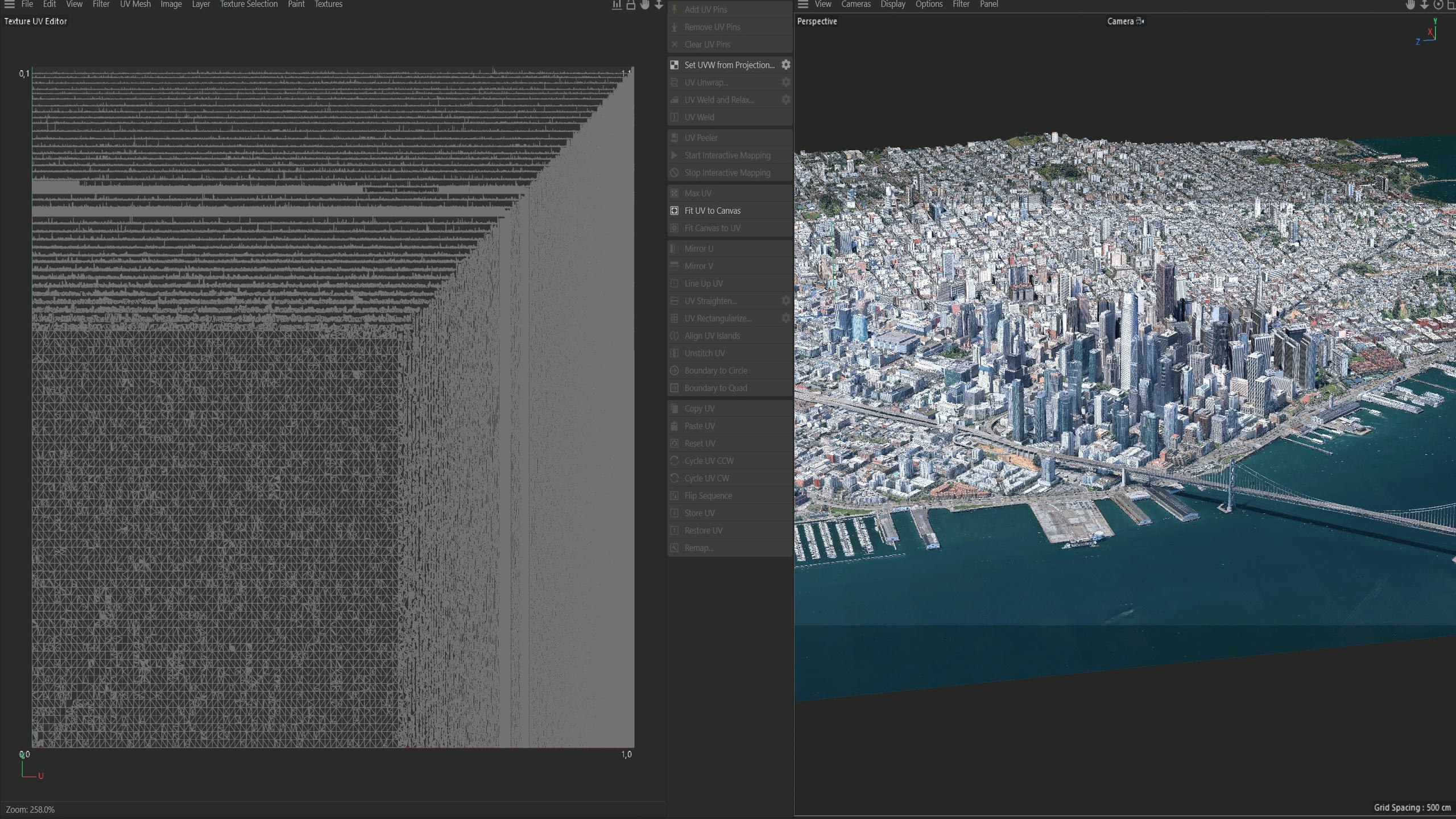The width and height of the screenshot is (1456, 819).
Task: Click the Boundary to Circle command
Action: click(x=730, y=371)
